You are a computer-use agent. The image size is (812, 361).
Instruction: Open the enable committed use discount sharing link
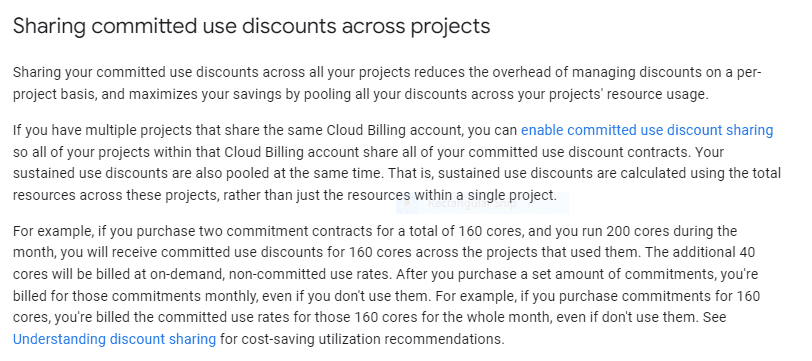click(x=647, y=130)
